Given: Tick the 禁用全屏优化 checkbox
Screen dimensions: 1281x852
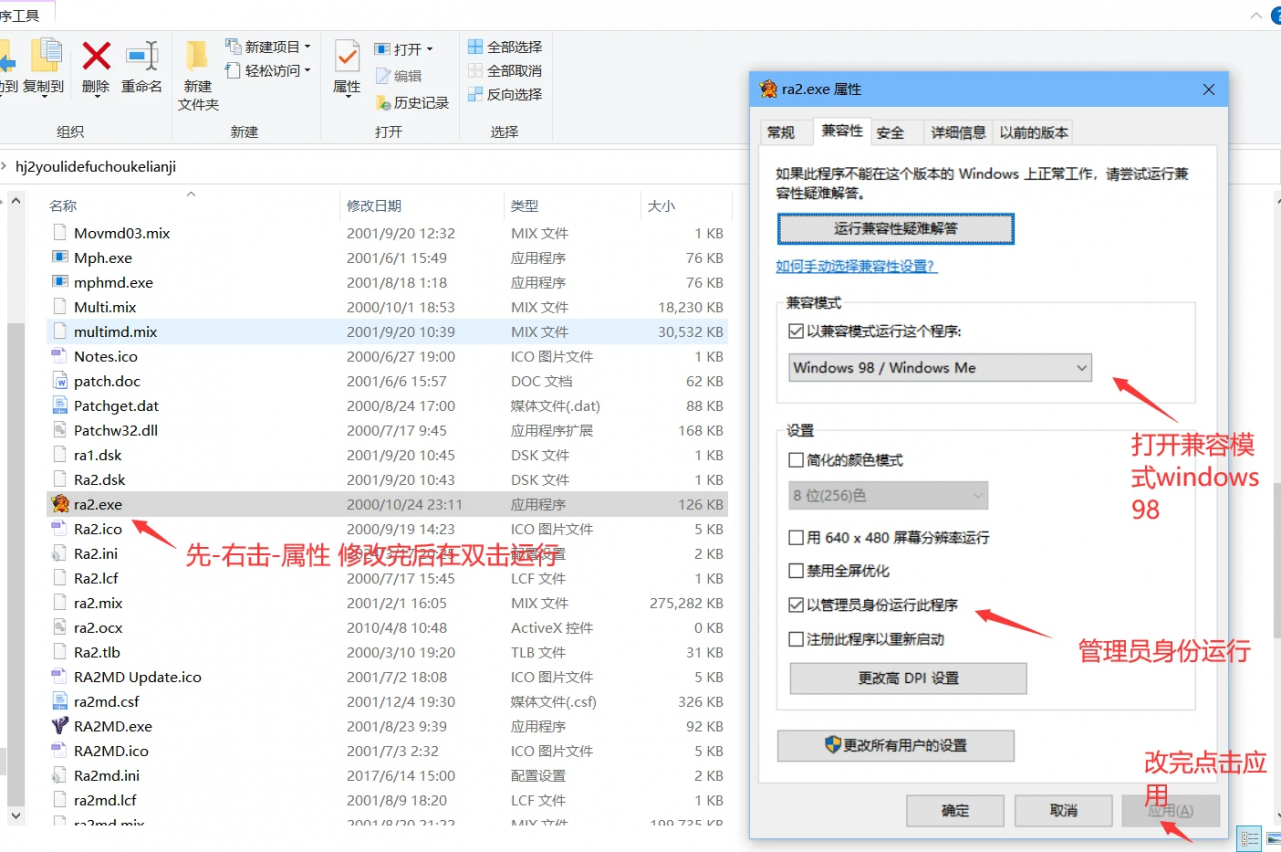Looking at the screenshot, I should 796,571.
